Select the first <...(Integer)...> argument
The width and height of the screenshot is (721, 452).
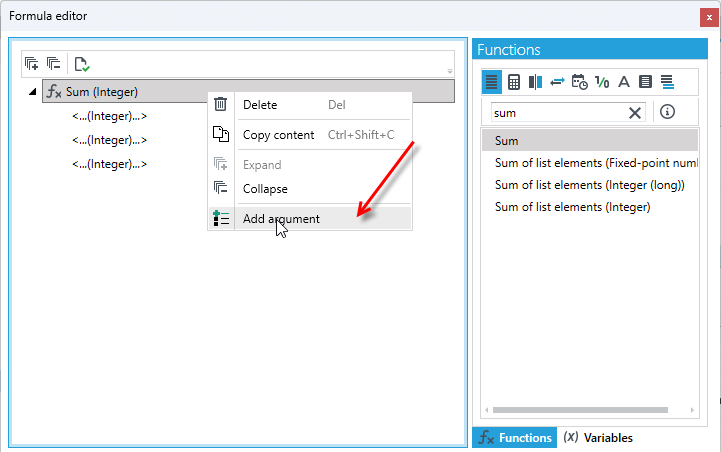[x=109, y=116]
